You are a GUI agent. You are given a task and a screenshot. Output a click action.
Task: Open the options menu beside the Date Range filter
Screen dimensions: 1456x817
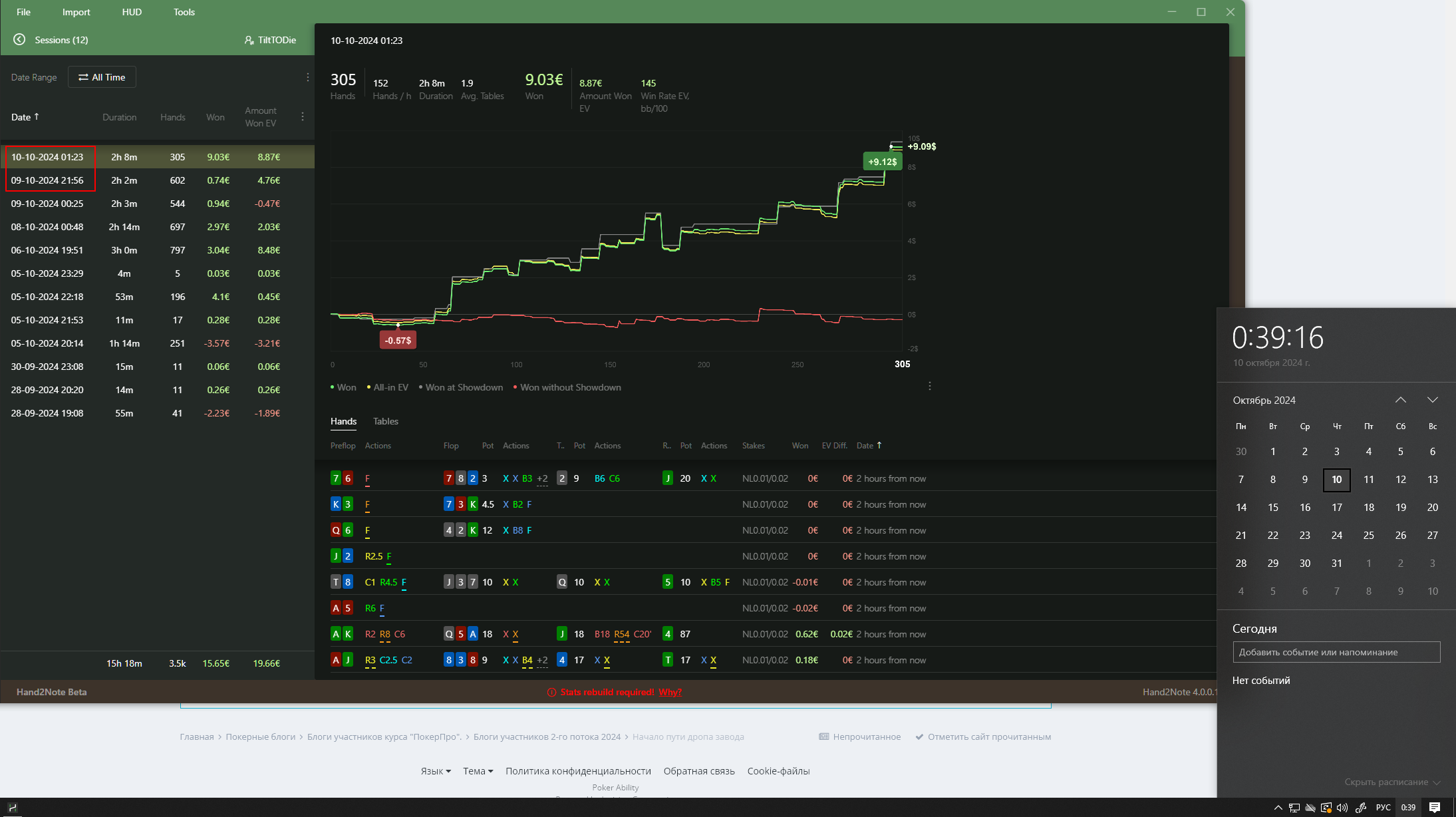click(x=307, y=77)
